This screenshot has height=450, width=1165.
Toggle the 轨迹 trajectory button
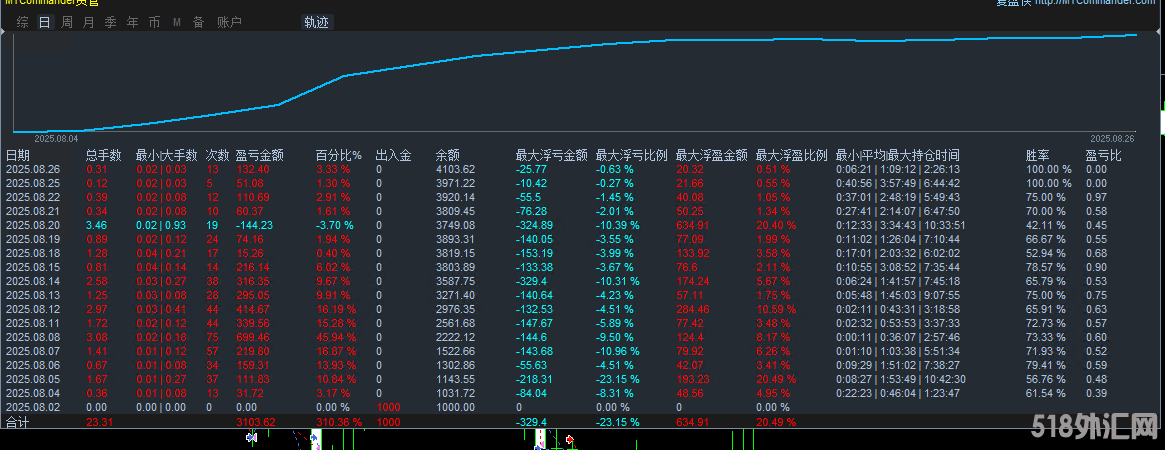pos(316,22)
